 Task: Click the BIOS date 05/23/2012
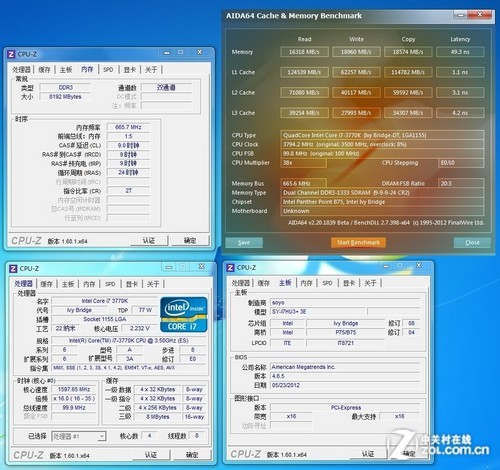point(345,385)
